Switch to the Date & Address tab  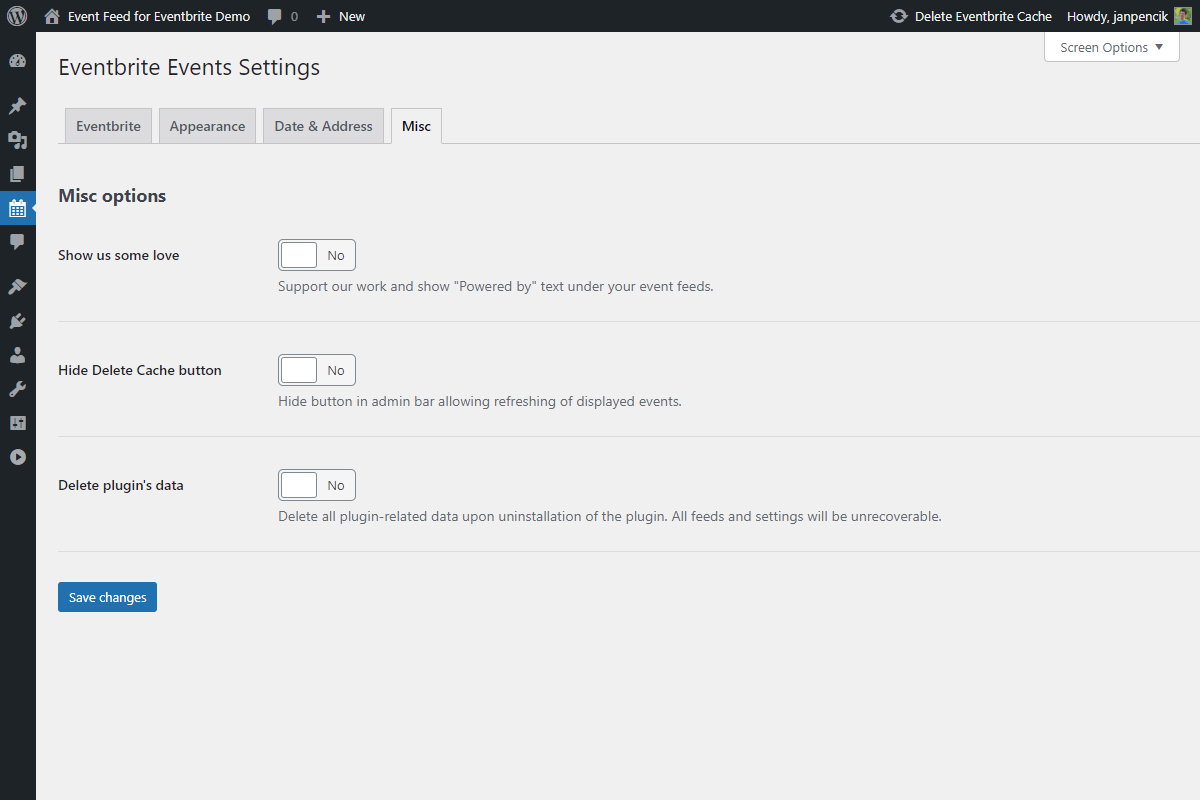pyautogui.click(x=323, y=126)
